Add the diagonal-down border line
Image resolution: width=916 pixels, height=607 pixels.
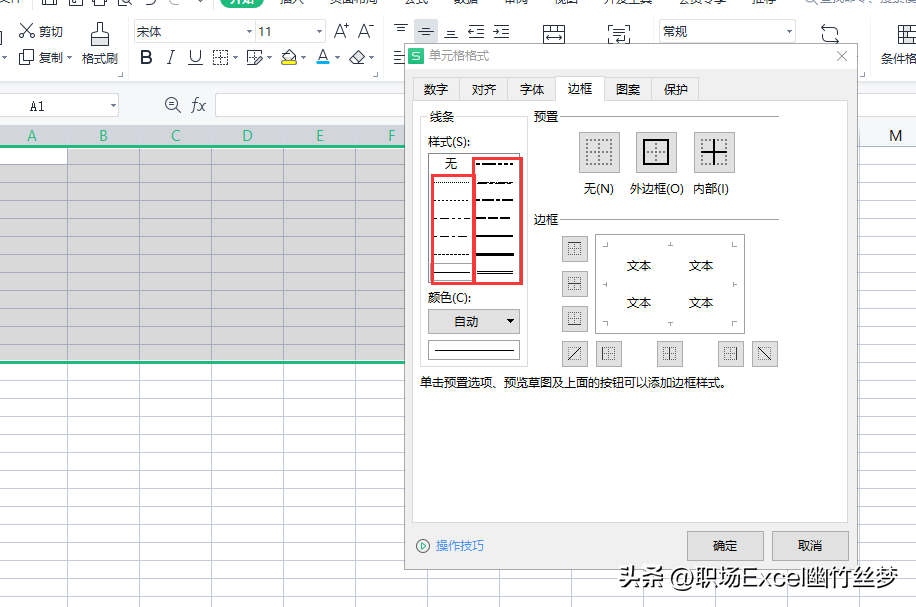coord(765,353)
